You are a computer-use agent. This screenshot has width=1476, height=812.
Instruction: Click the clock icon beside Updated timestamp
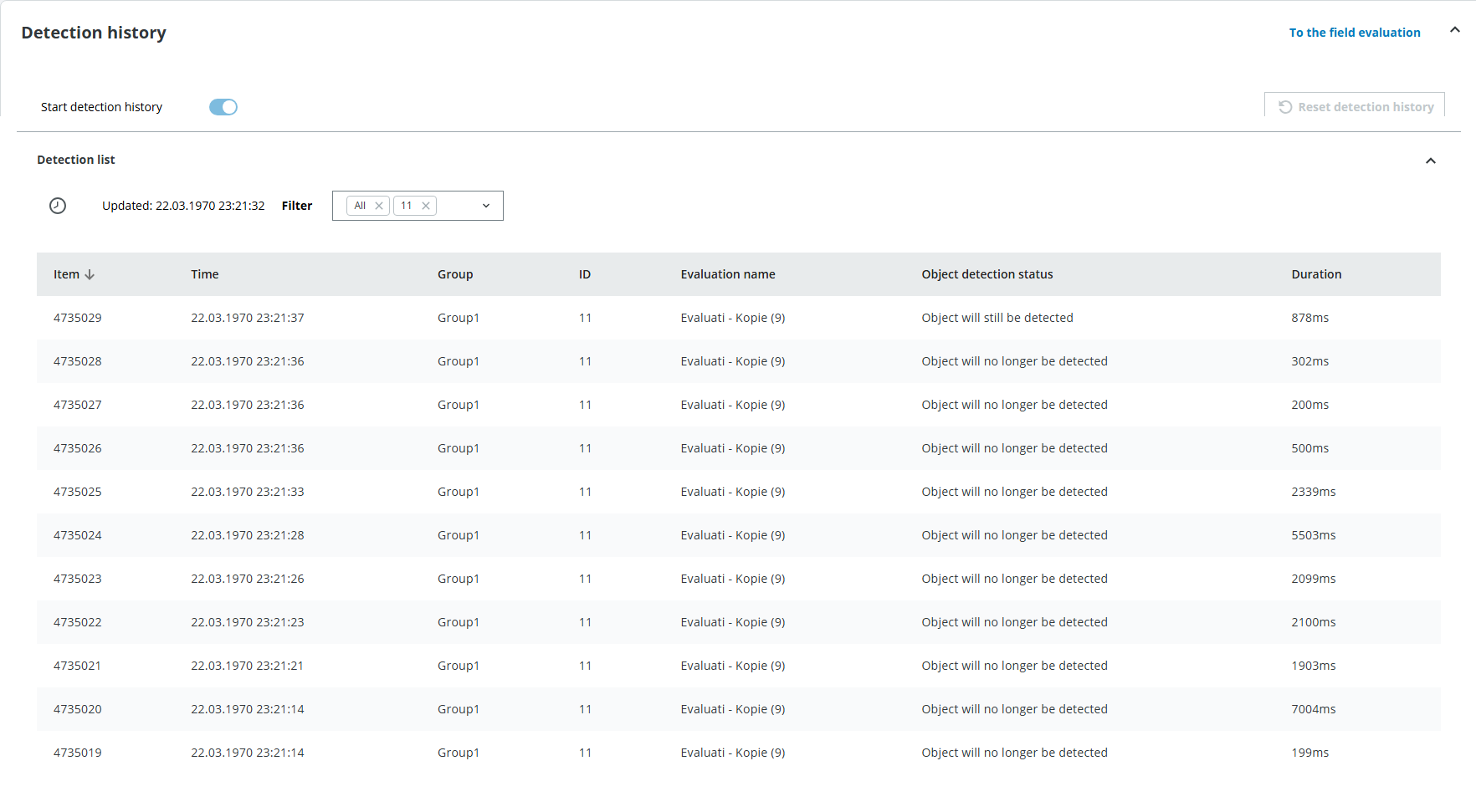pyautogui.click(x=58, y=206)
